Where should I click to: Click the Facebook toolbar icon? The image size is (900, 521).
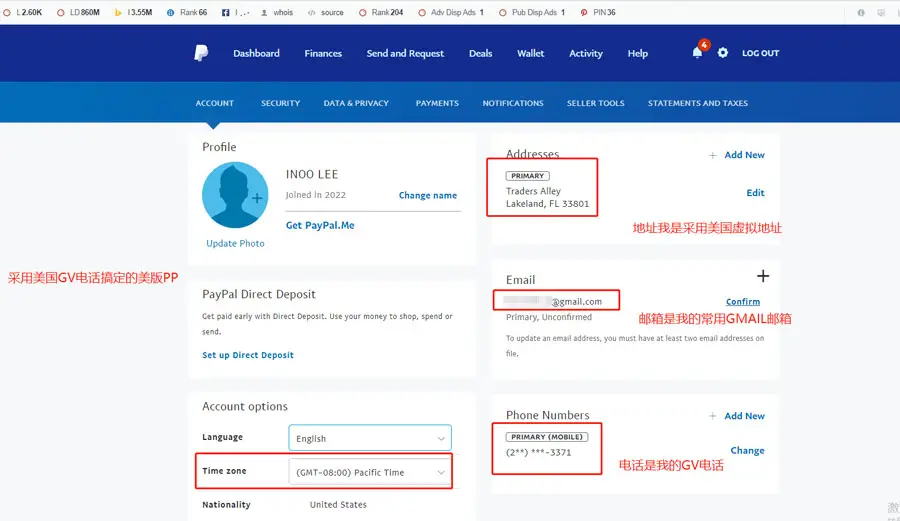click(226, 12)
